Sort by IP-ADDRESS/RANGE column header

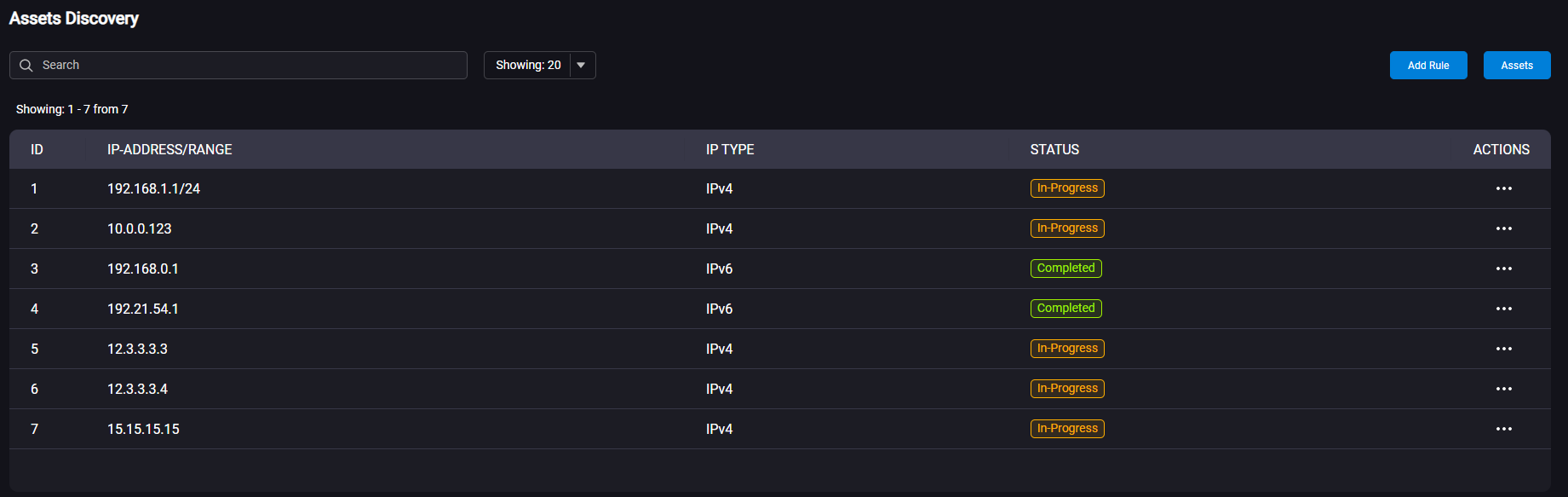[169, 150]
